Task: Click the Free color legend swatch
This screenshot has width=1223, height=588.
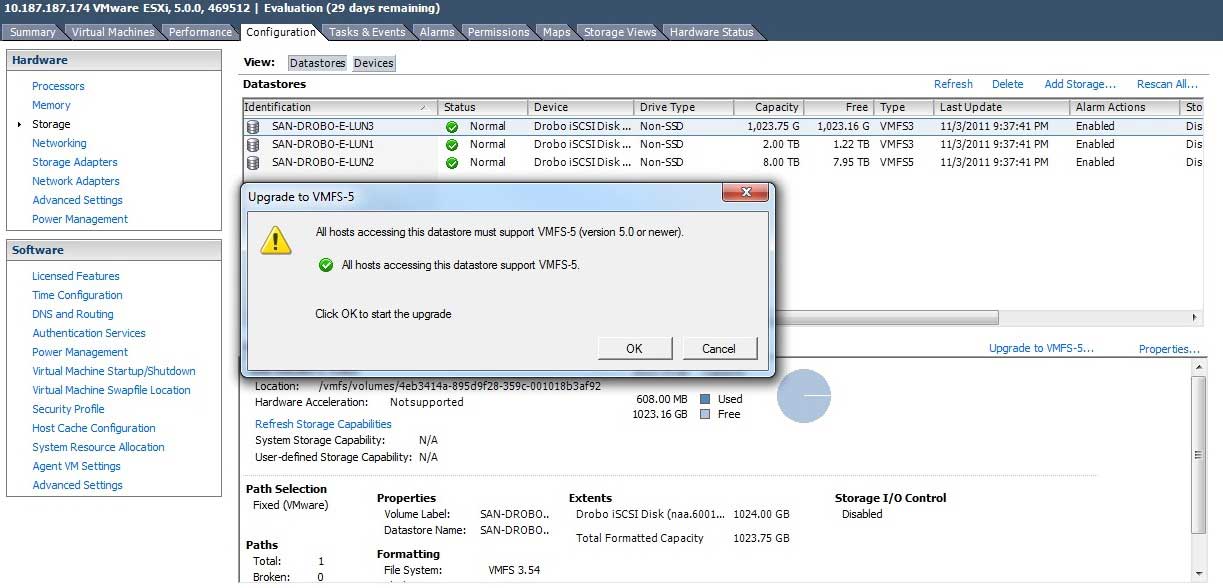Action: pyautogui.click(x=705, y=414)
